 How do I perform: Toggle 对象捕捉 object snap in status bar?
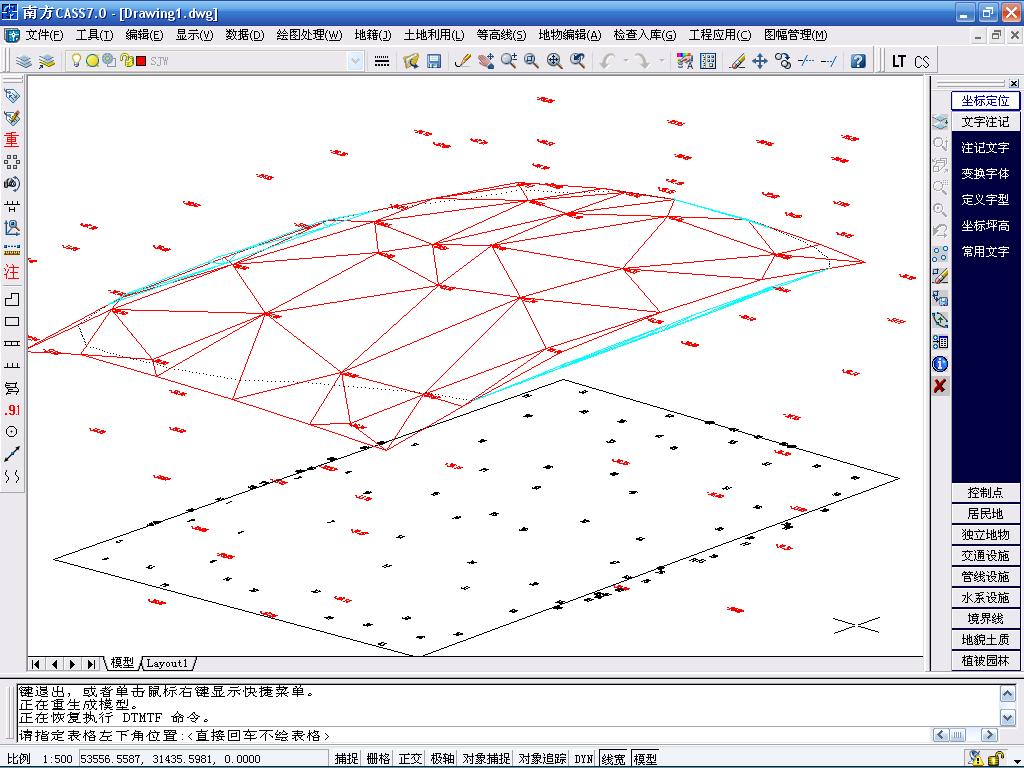click(486, 759)
